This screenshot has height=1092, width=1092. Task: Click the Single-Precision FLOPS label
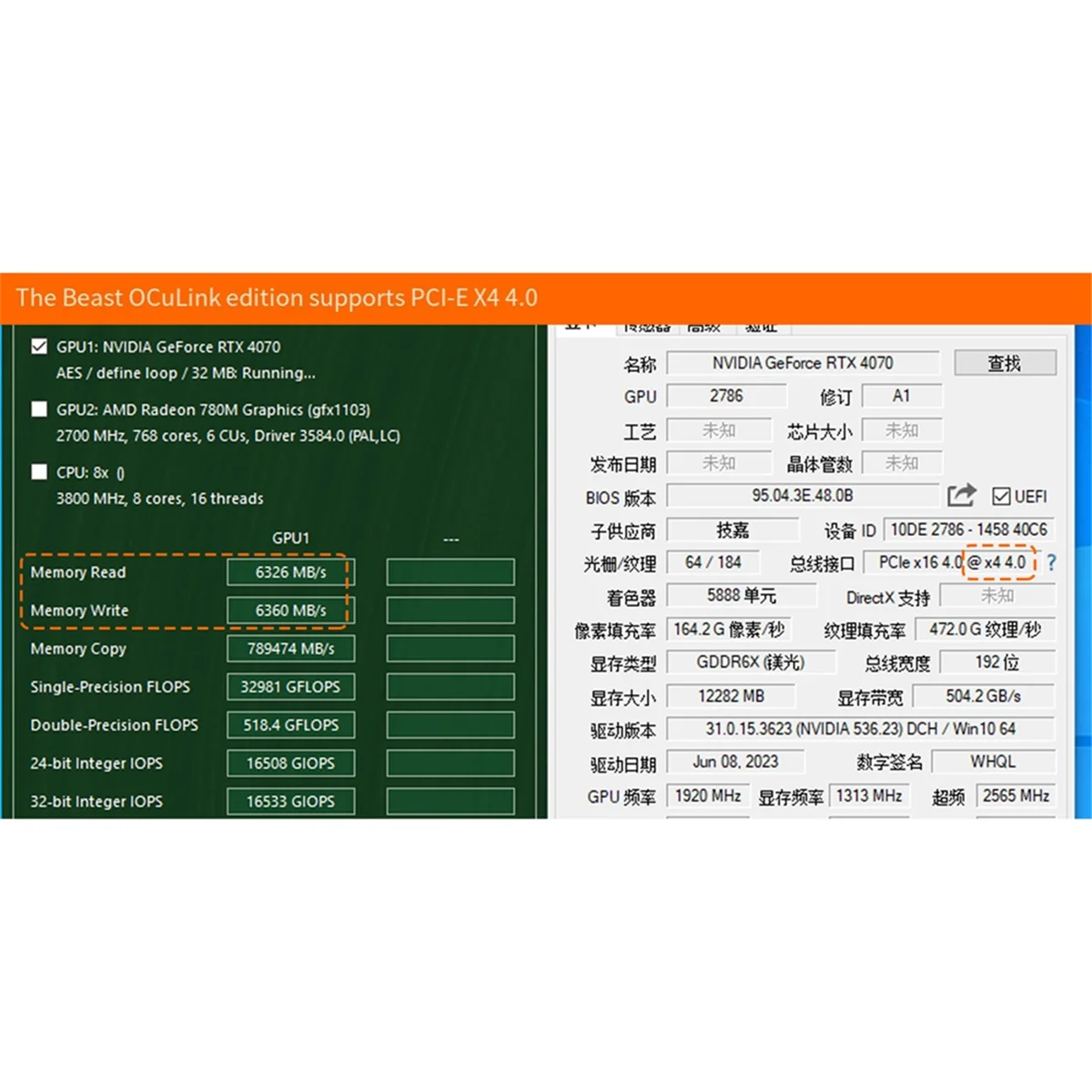point(110,687)
